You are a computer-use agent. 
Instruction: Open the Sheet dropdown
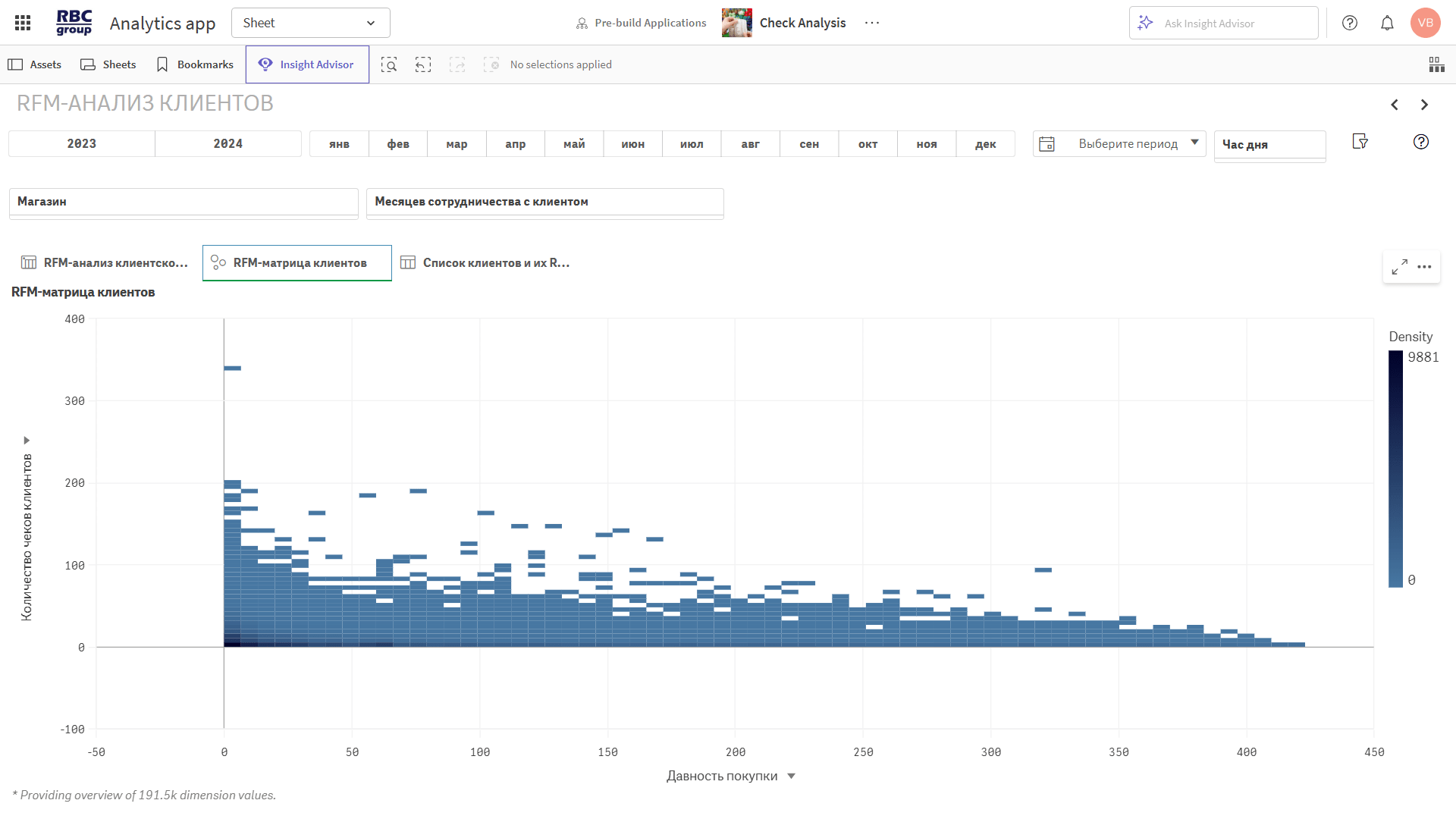click(x=310, y=23)
